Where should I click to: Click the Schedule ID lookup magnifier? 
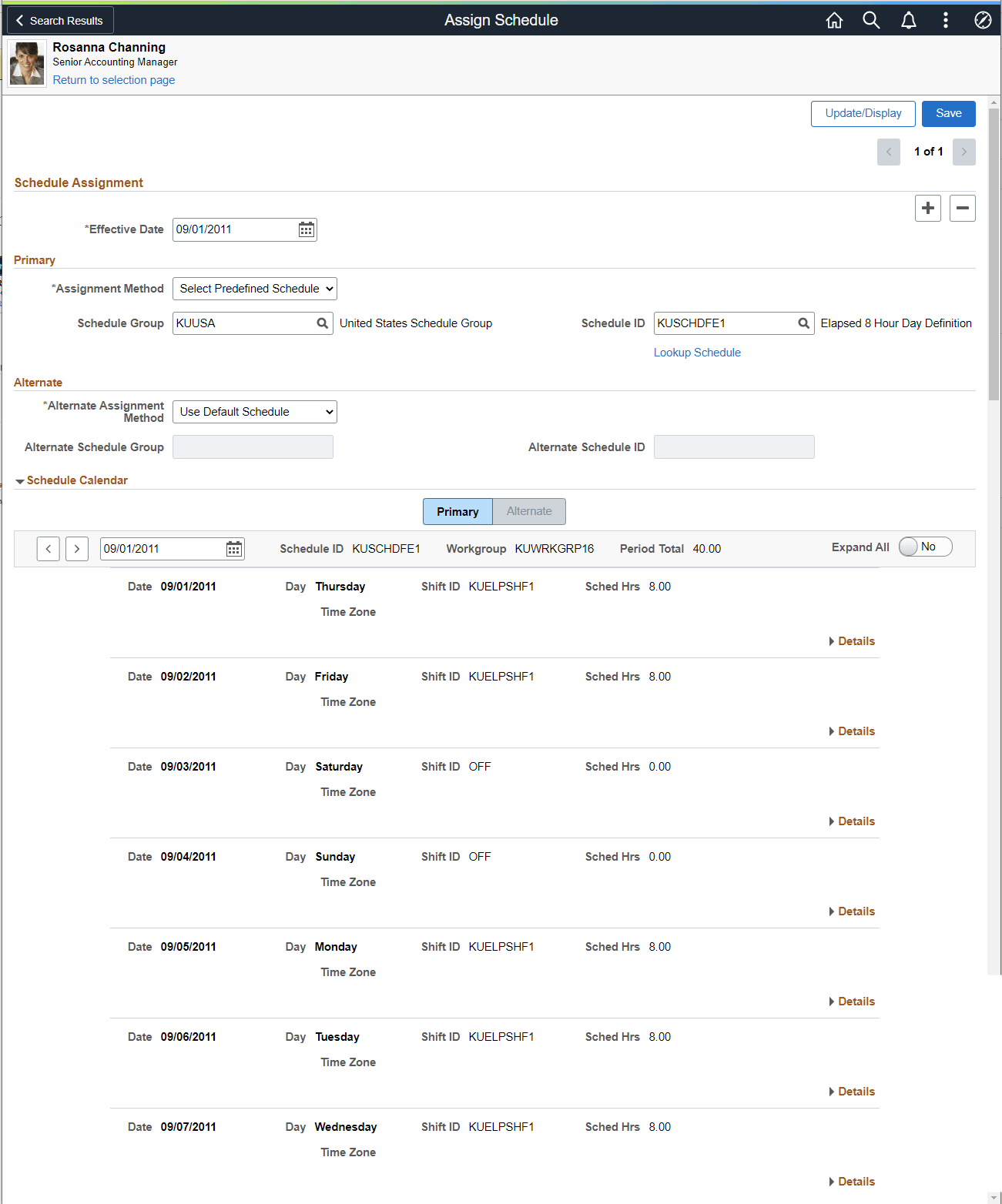click(x=803, y=323)
